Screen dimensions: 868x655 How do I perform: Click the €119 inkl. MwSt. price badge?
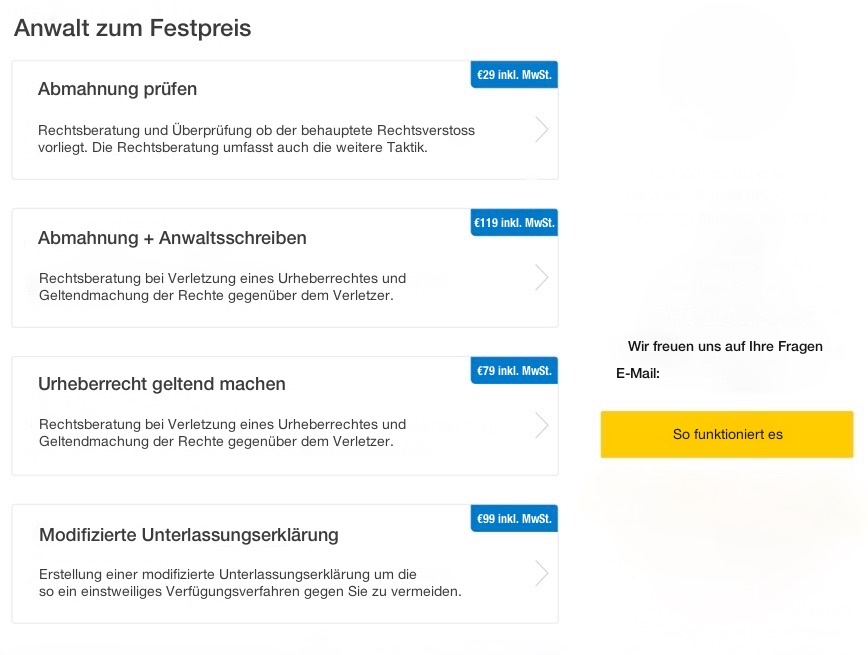[x=514, y=223]
